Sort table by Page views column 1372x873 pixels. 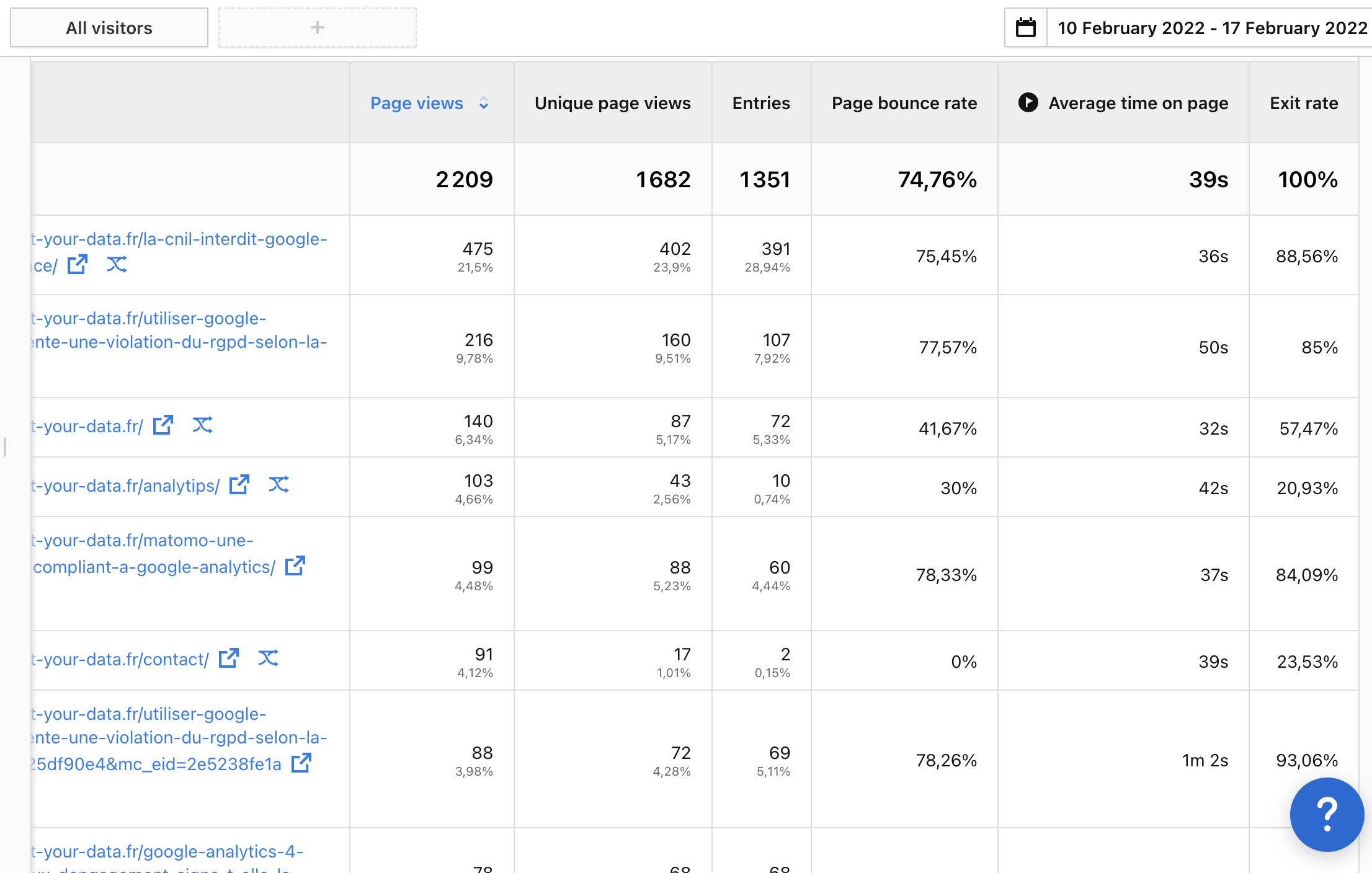click(417, 103)
